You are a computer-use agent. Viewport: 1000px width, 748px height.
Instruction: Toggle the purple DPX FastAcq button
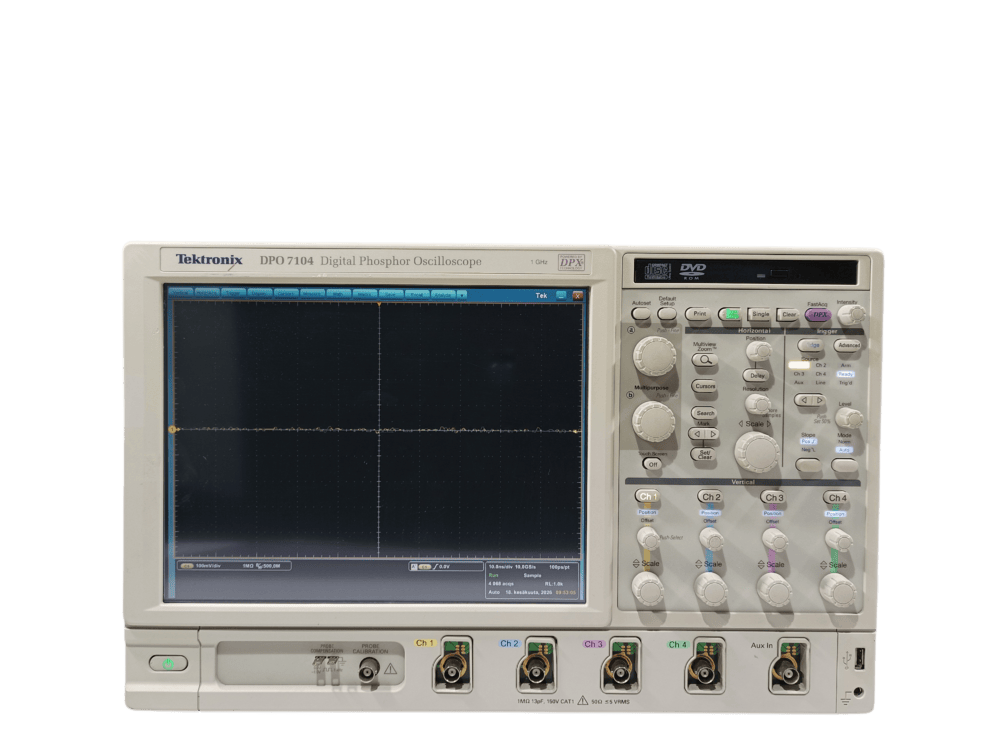click(x=818, y=314)
